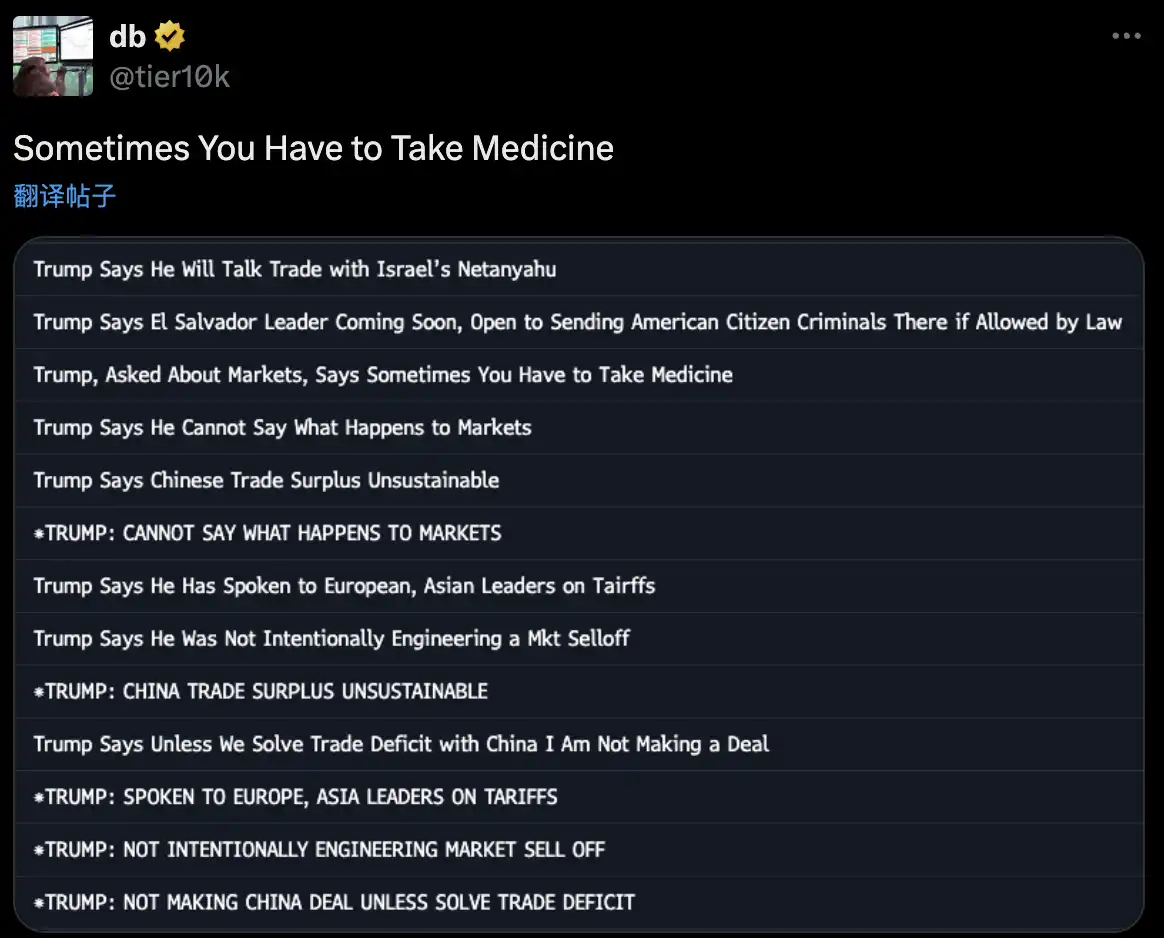Viewport: 1164px width, 938px height.
Task: Click the "*TRUMP: CANNOT SAY WHAT HAPPENS TO MARKETS" row
Action: pos(267,533)
